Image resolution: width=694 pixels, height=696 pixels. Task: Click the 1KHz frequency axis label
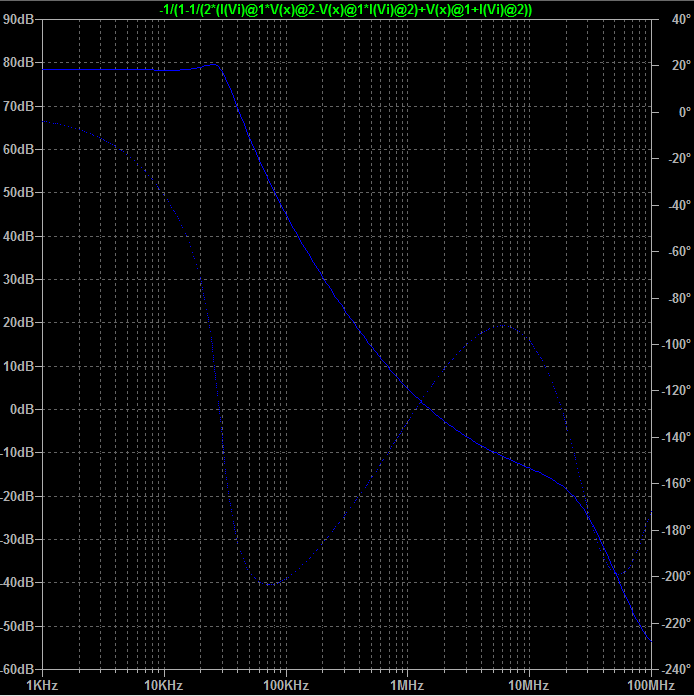click(x=42, y=685)
